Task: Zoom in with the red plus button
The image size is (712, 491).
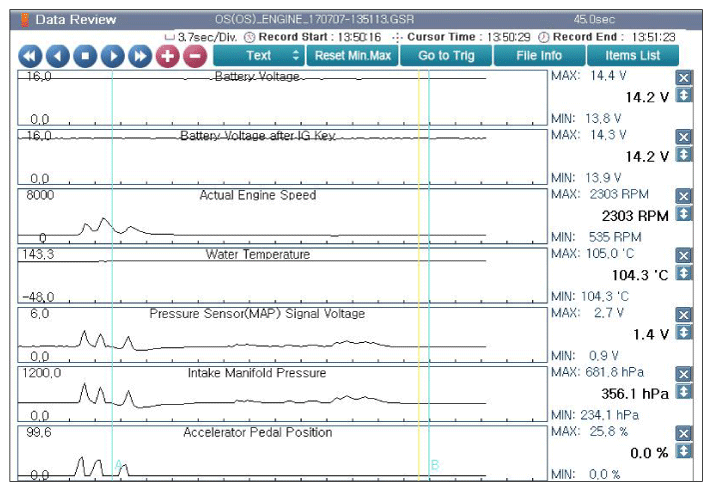Action: [168, 56]
